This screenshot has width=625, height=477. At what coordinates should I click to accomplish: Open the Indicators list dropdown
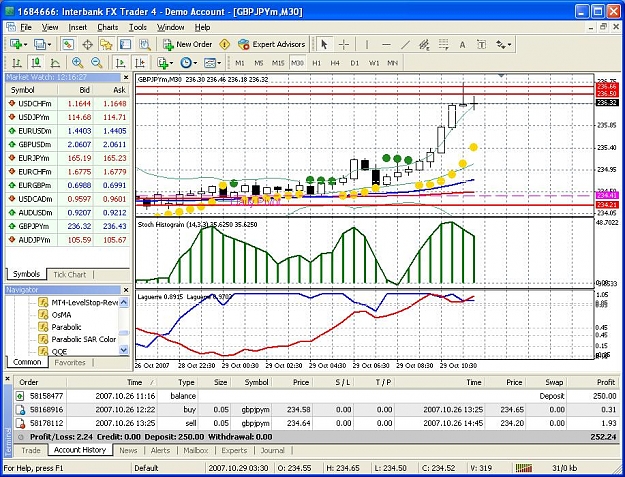[165, 63]
